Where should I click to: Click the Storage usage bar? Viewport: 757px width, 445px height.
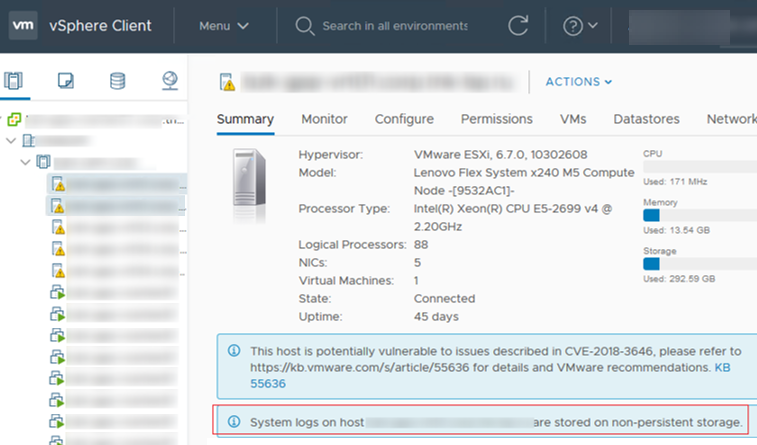700,264
